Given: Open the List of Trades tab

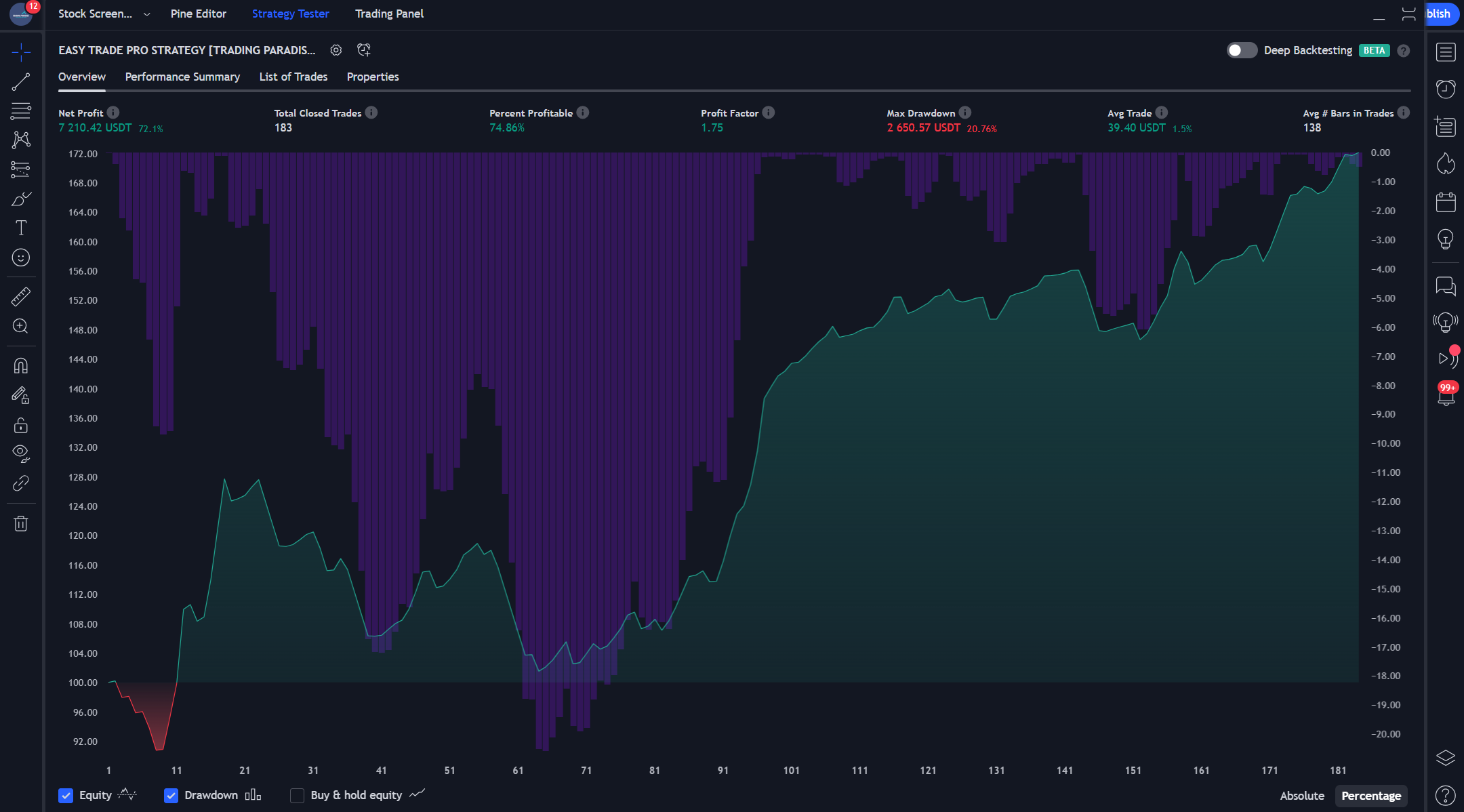Looking at the screenshot, I should point(293,77).
